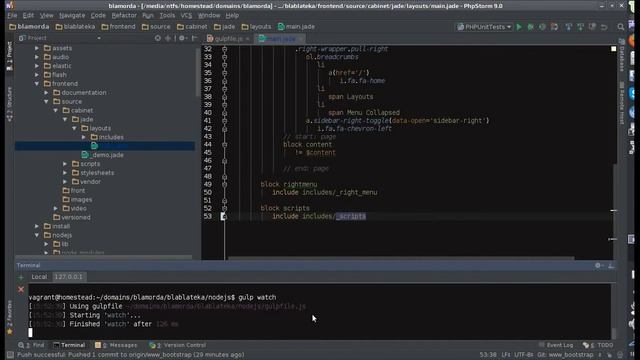Select the Local terminal tab

[x=39, y=277]
